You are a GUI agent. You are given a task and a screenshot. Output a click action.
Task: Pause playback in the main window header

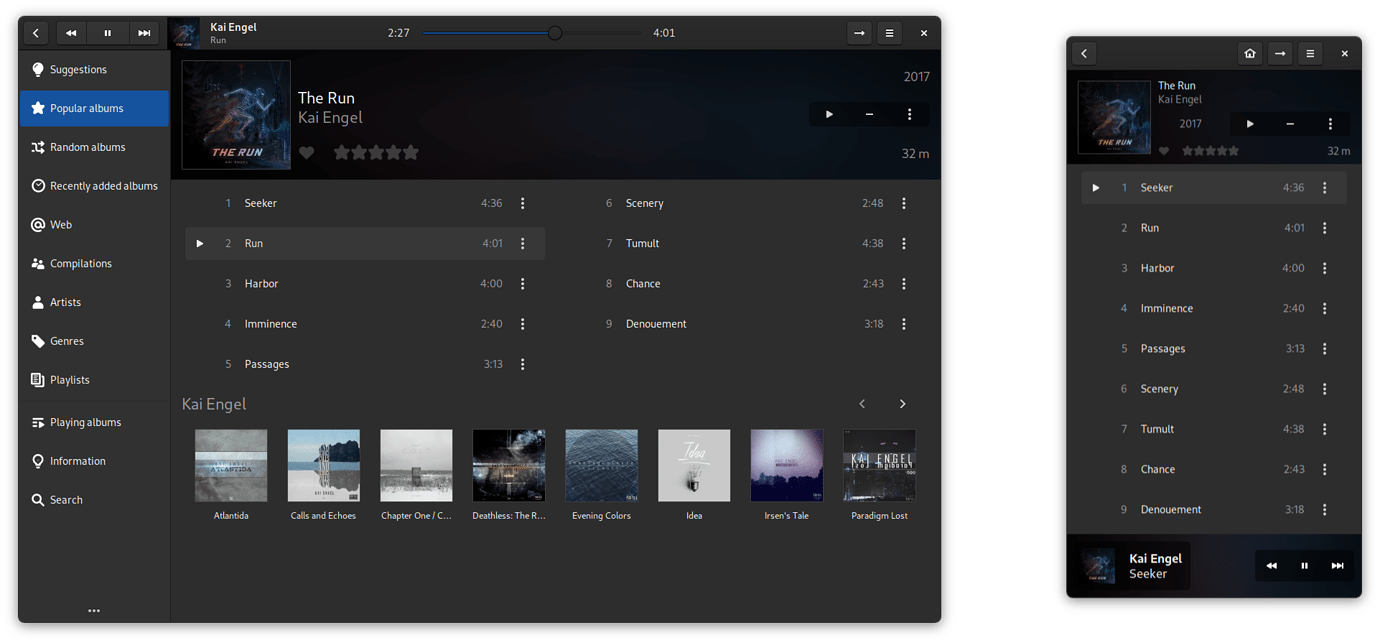107,33
